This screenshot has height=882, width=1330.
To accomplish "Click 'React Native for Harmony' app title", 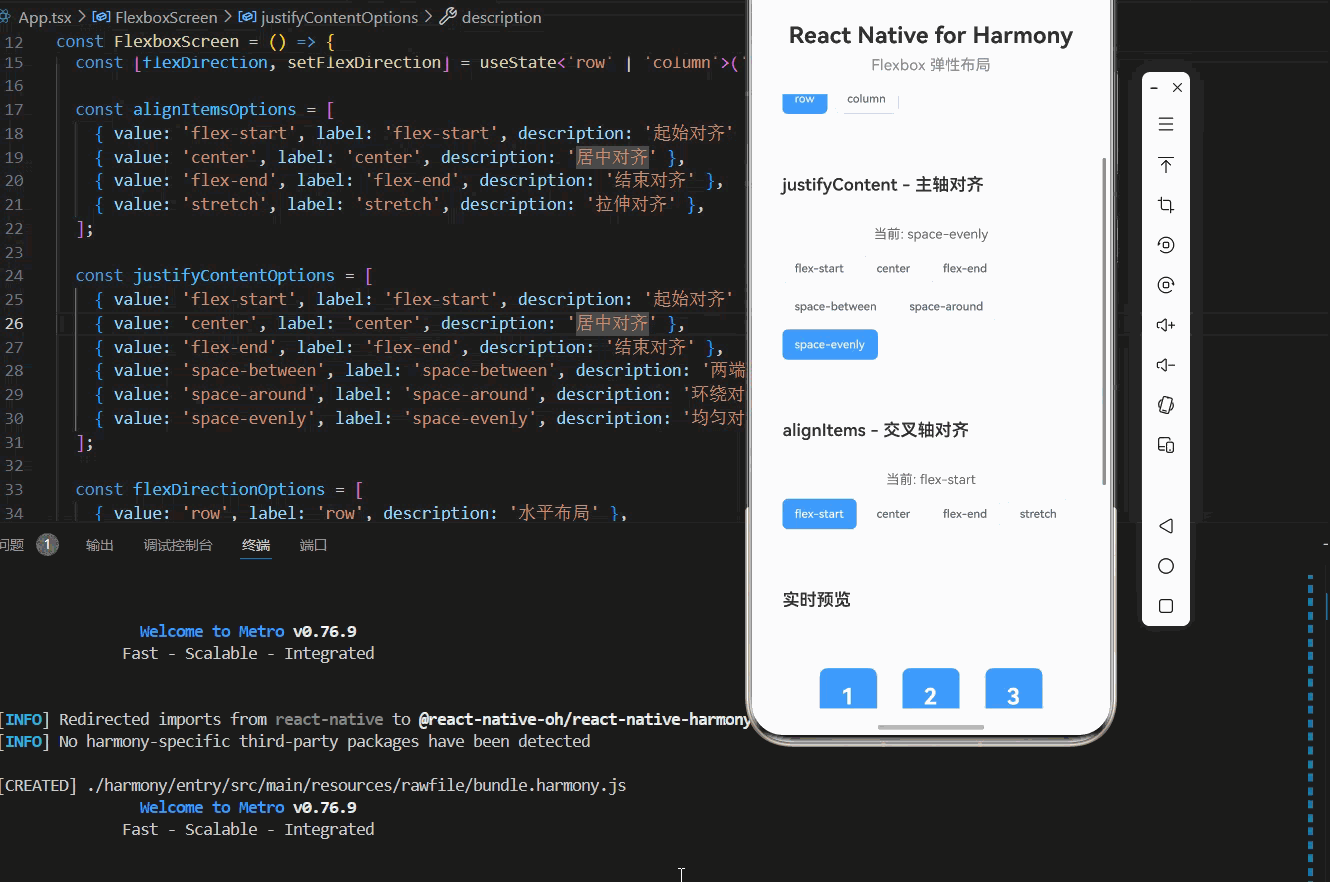I will click(931, 35).
